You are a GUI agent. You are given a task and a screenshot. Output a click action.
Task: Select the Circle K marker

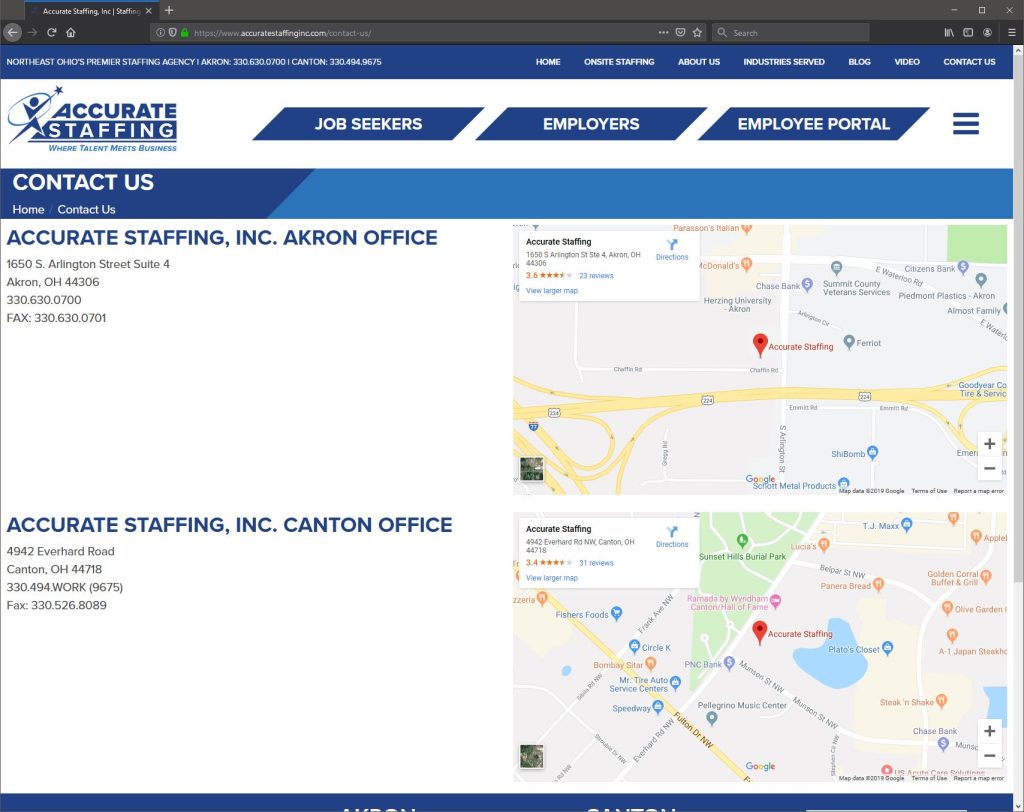tap(634, 646)
